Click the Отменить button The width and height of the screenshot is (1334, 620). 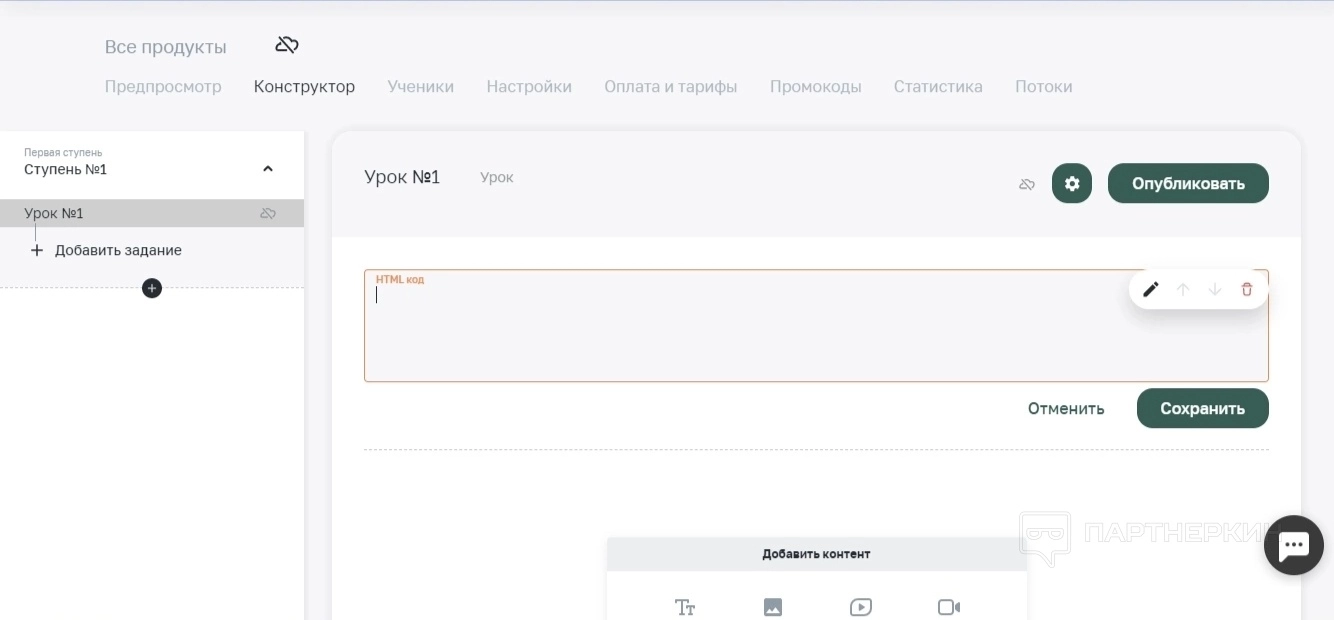pyautogui.click(x=1066, y=408)
